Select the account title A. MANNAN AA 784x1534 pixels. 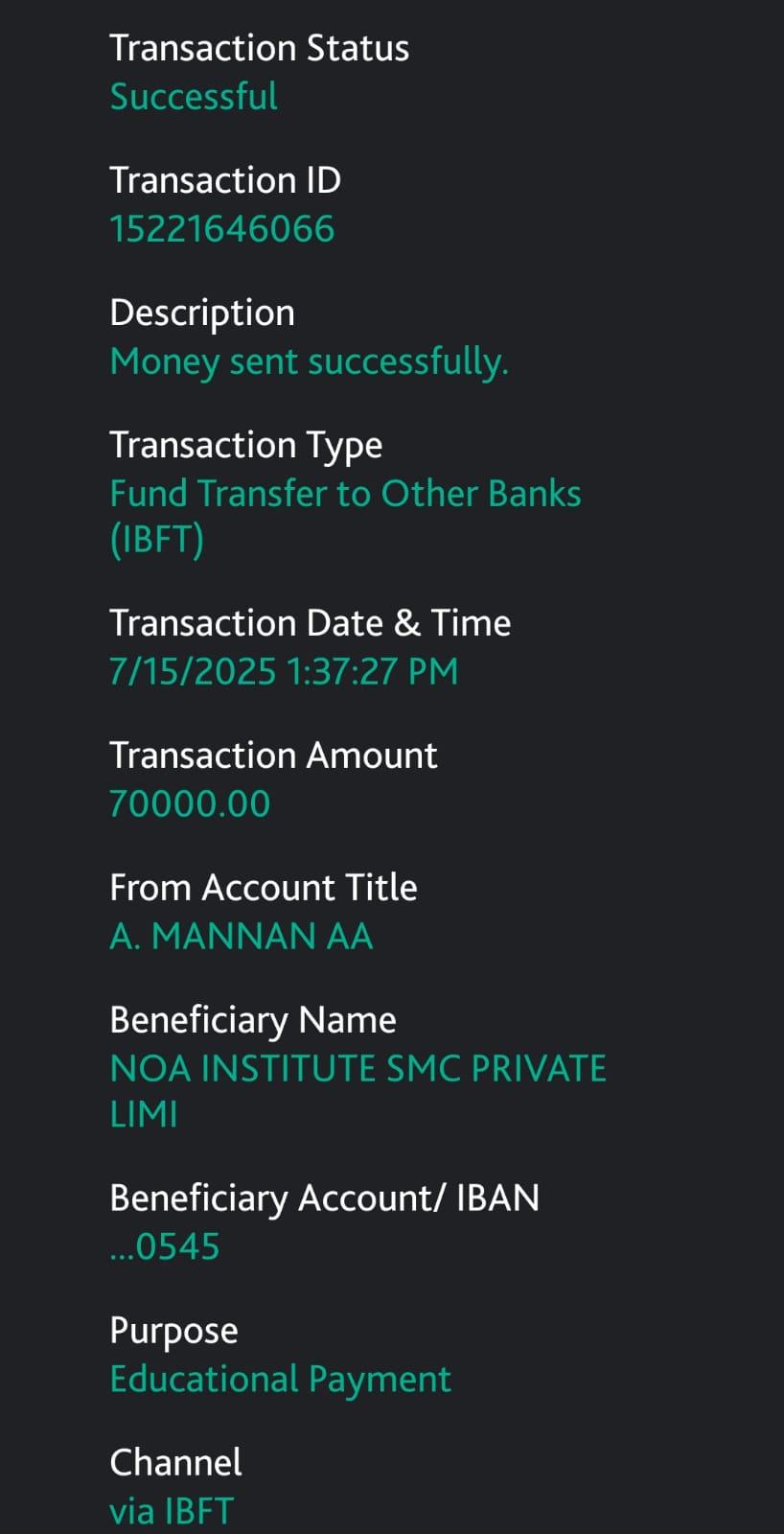[242, 936]
